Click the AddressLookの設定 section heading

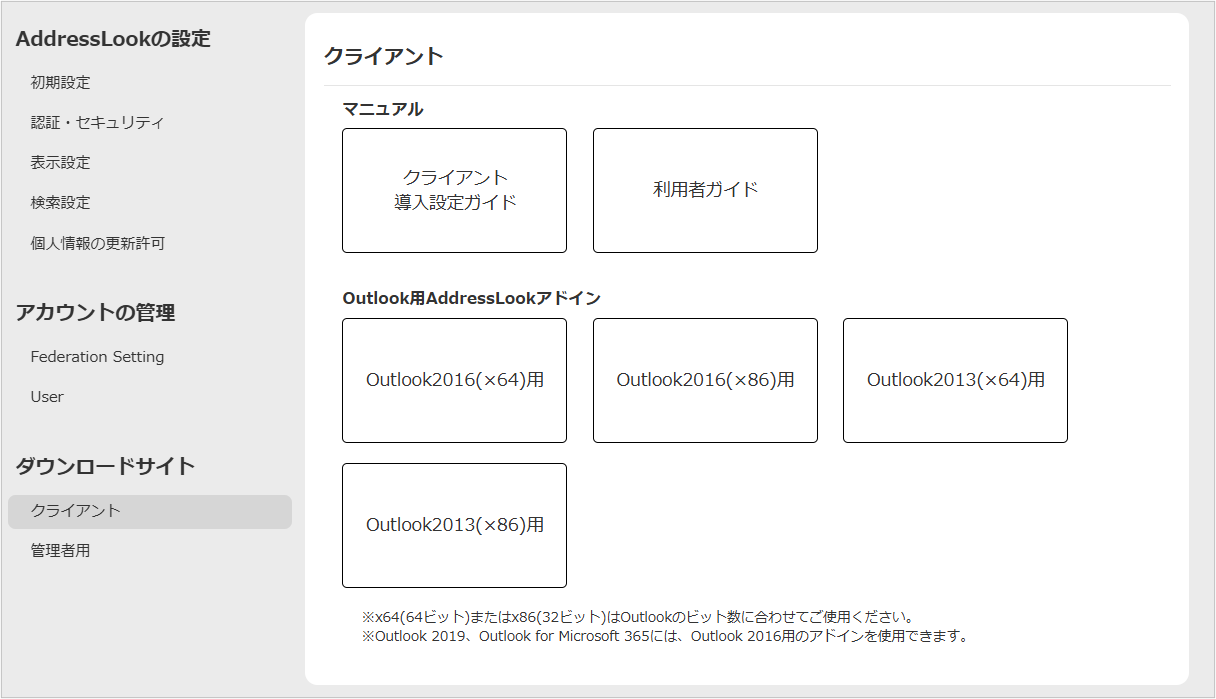113,39
